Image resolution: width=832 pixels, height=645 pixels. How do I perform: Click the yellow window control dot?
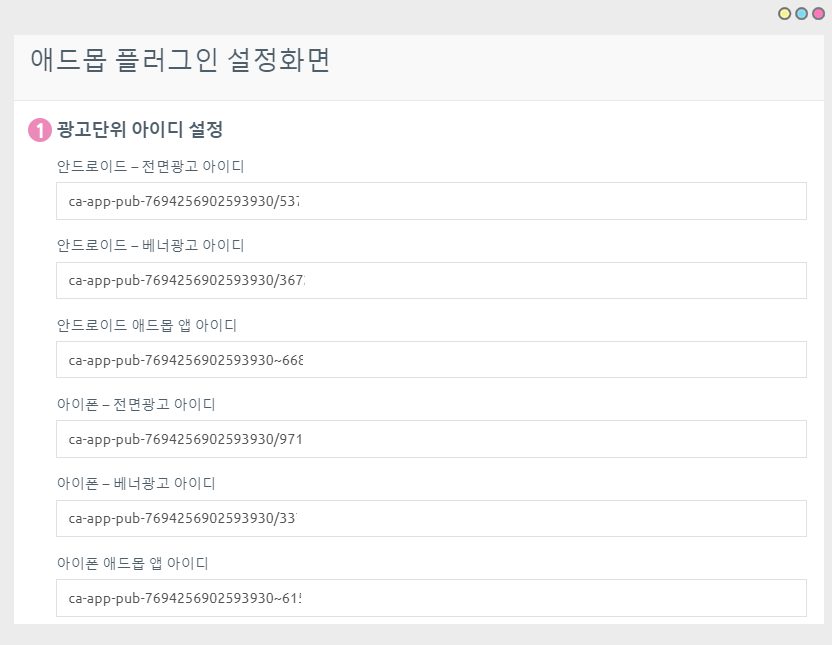[x=785, y=14]
